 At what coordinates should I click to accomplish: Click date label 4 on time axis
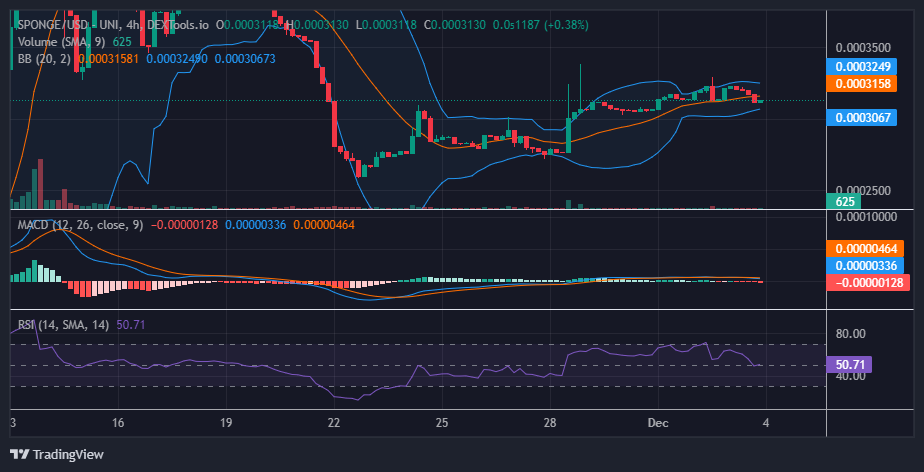tap(765, 423)
